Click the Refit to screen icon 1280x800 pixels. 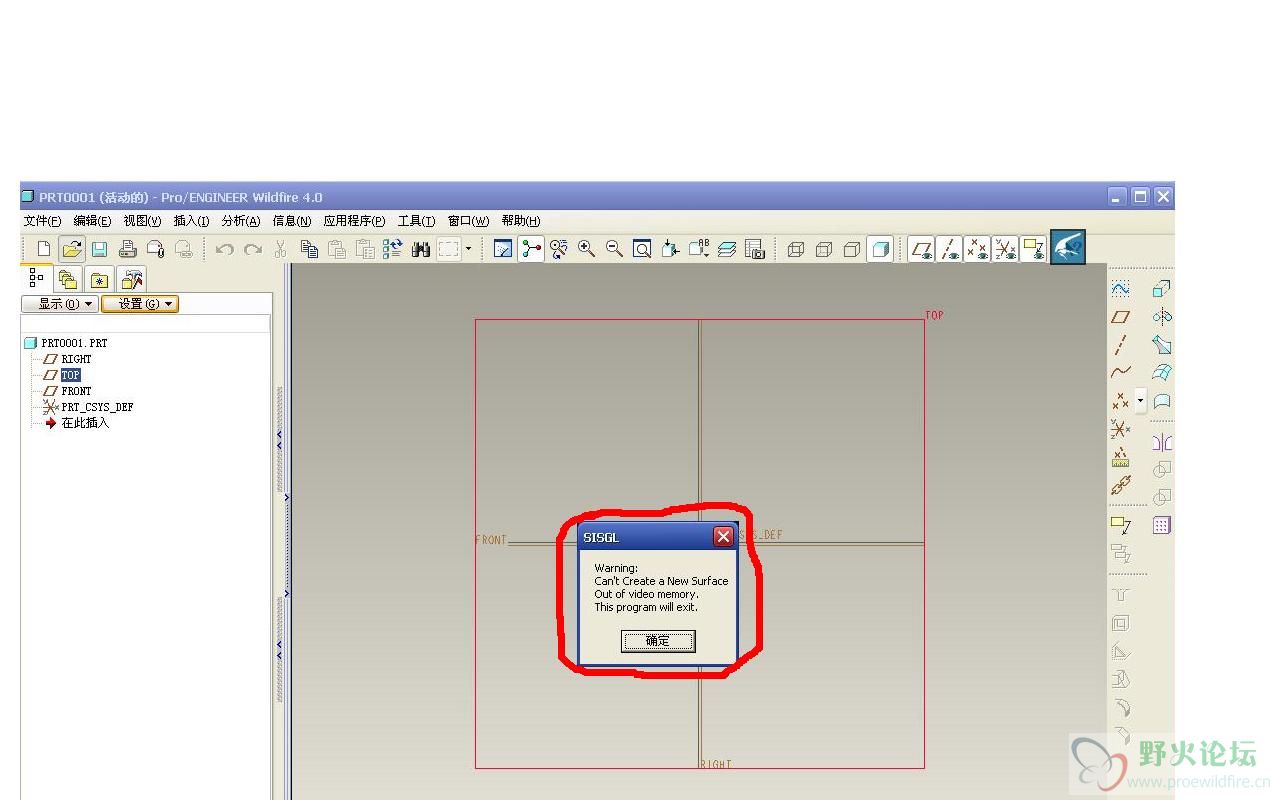click(642, 249)
